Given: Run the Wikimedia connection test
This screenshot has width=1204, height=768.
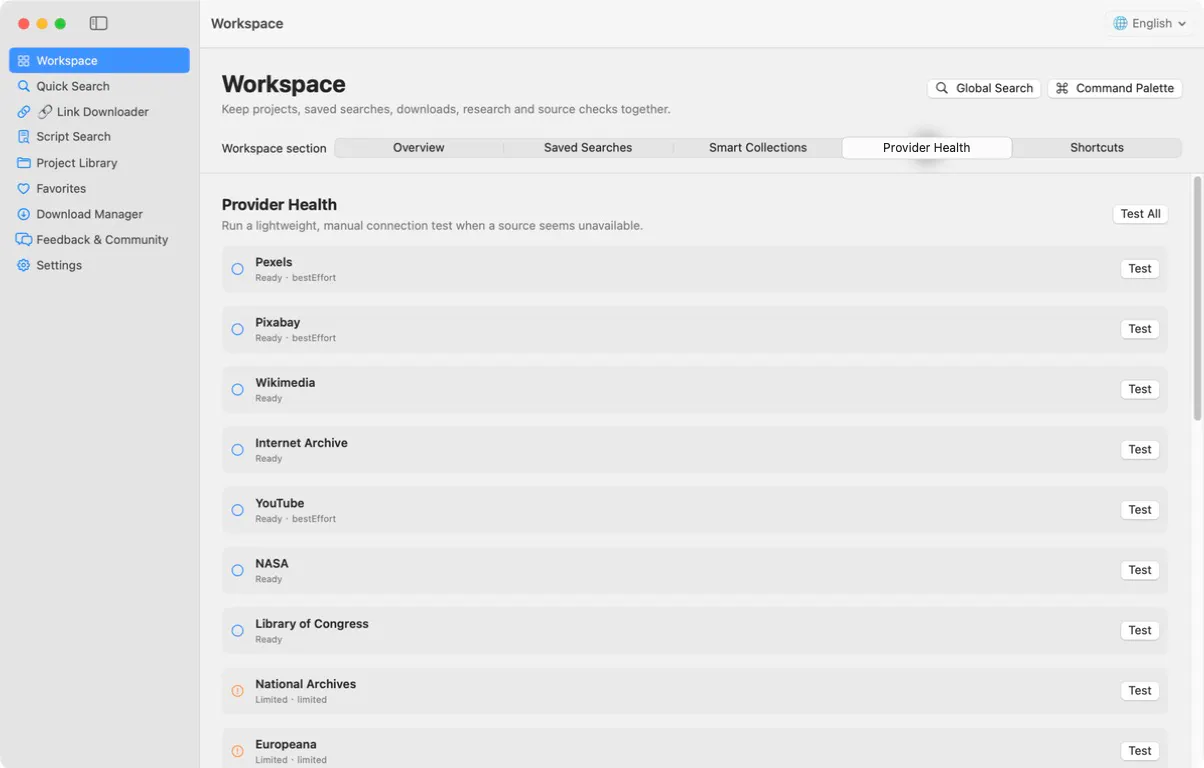Looking at the screenshot, I should (x=1140, y=390).
